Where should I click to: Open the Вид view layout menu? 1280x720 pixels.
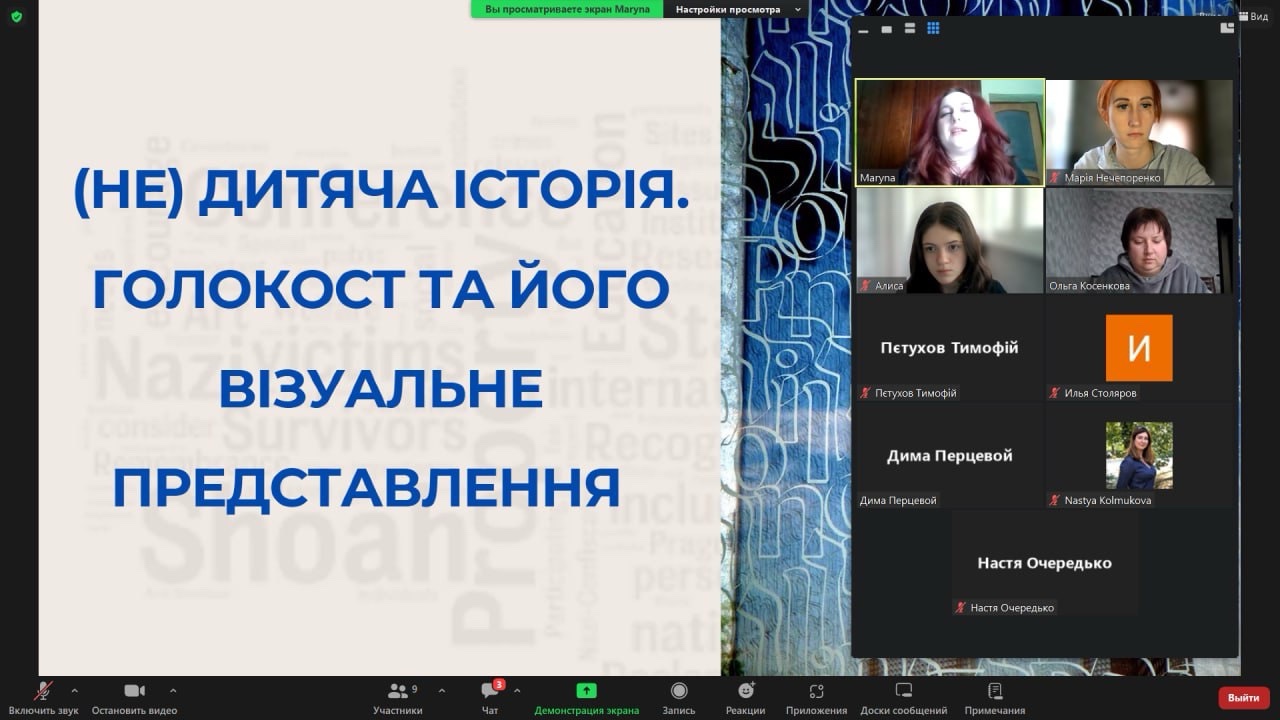coord(1252,16)
